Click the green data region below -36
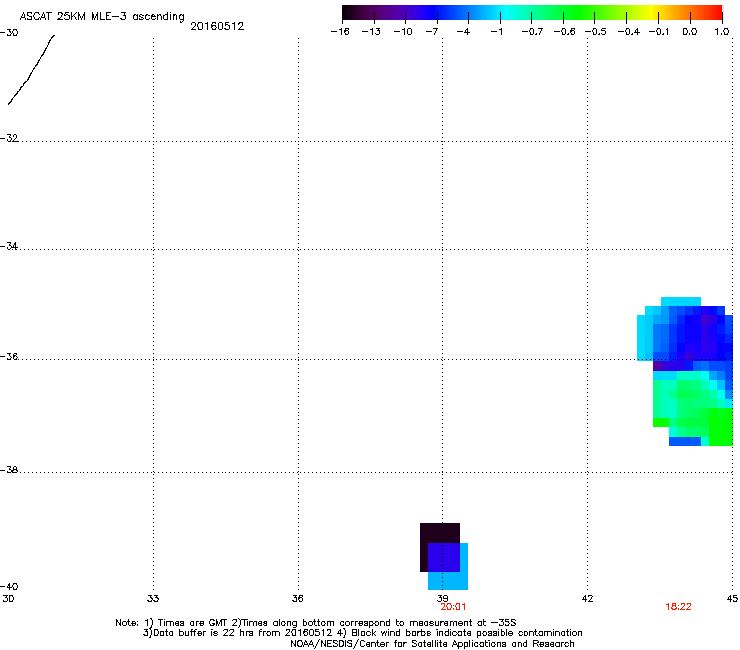 click(693, 407)
